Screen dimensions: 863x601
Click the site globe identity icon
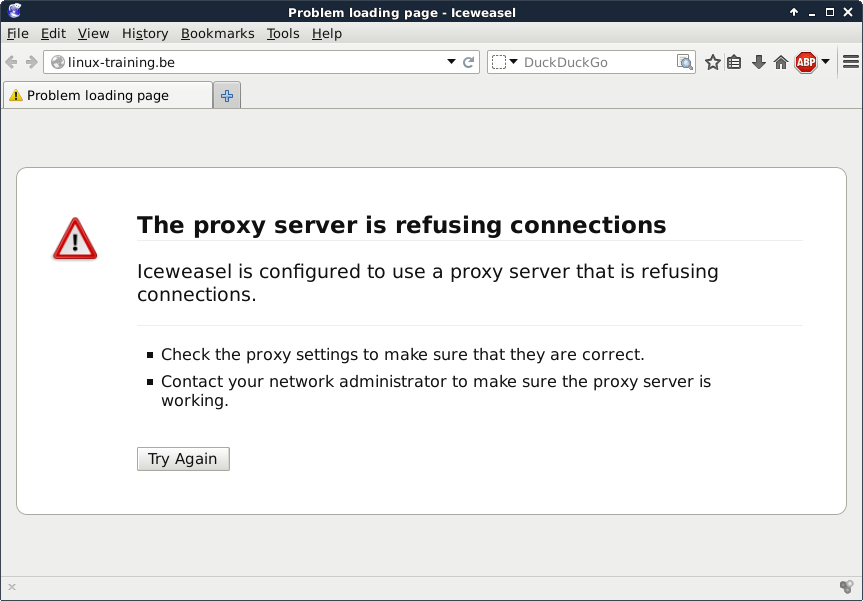pos(57,62)
